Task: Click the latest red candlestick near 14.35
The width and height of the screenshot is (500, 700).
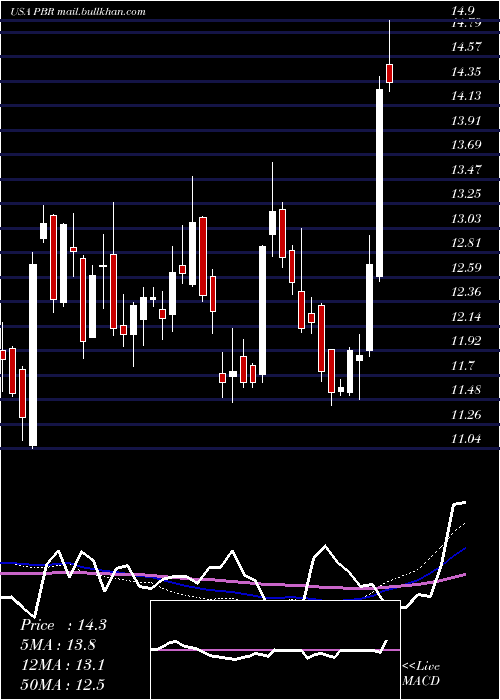Action: click(x=389, y=73)
